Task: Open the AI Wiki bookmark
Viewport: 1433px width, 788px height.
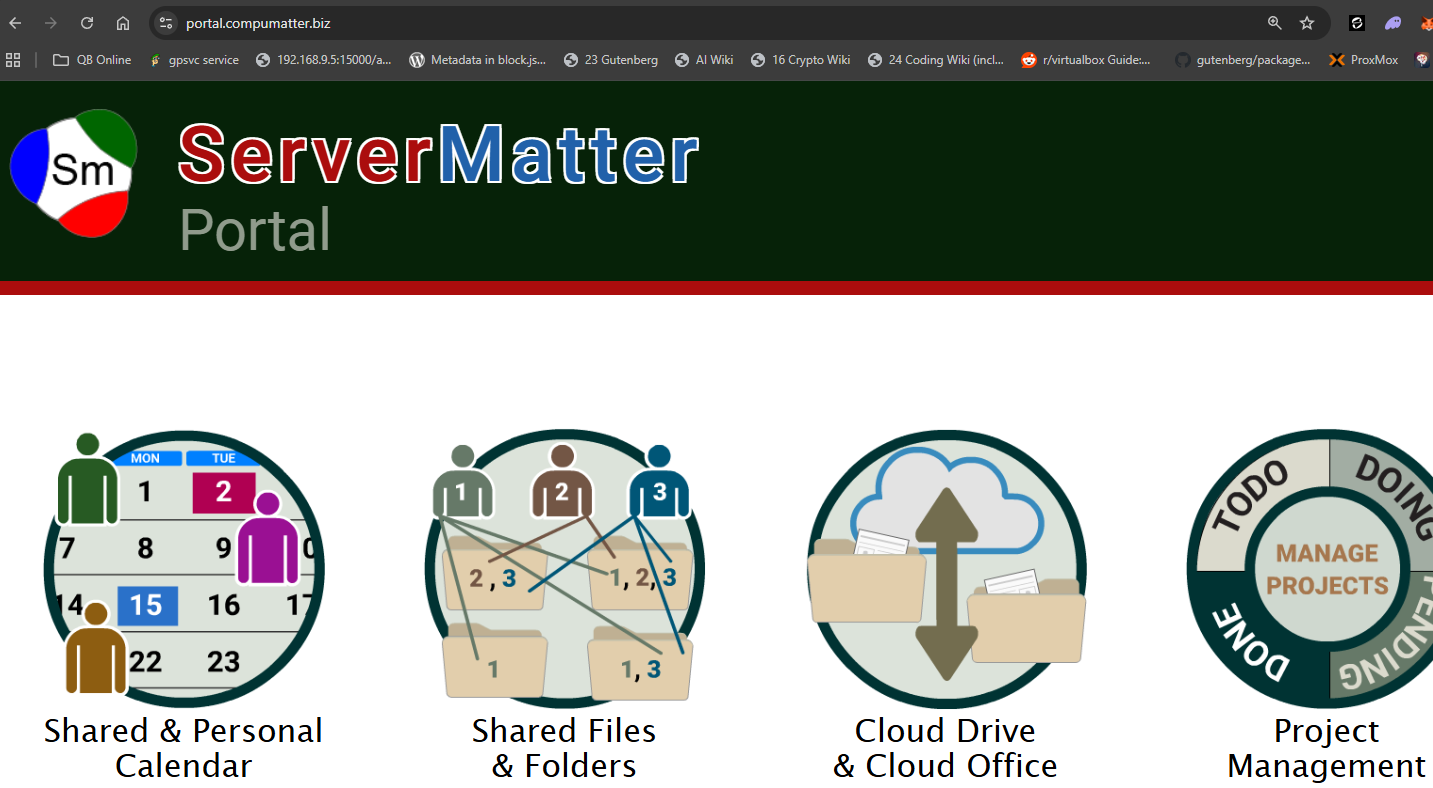Action: pos(704,60)
